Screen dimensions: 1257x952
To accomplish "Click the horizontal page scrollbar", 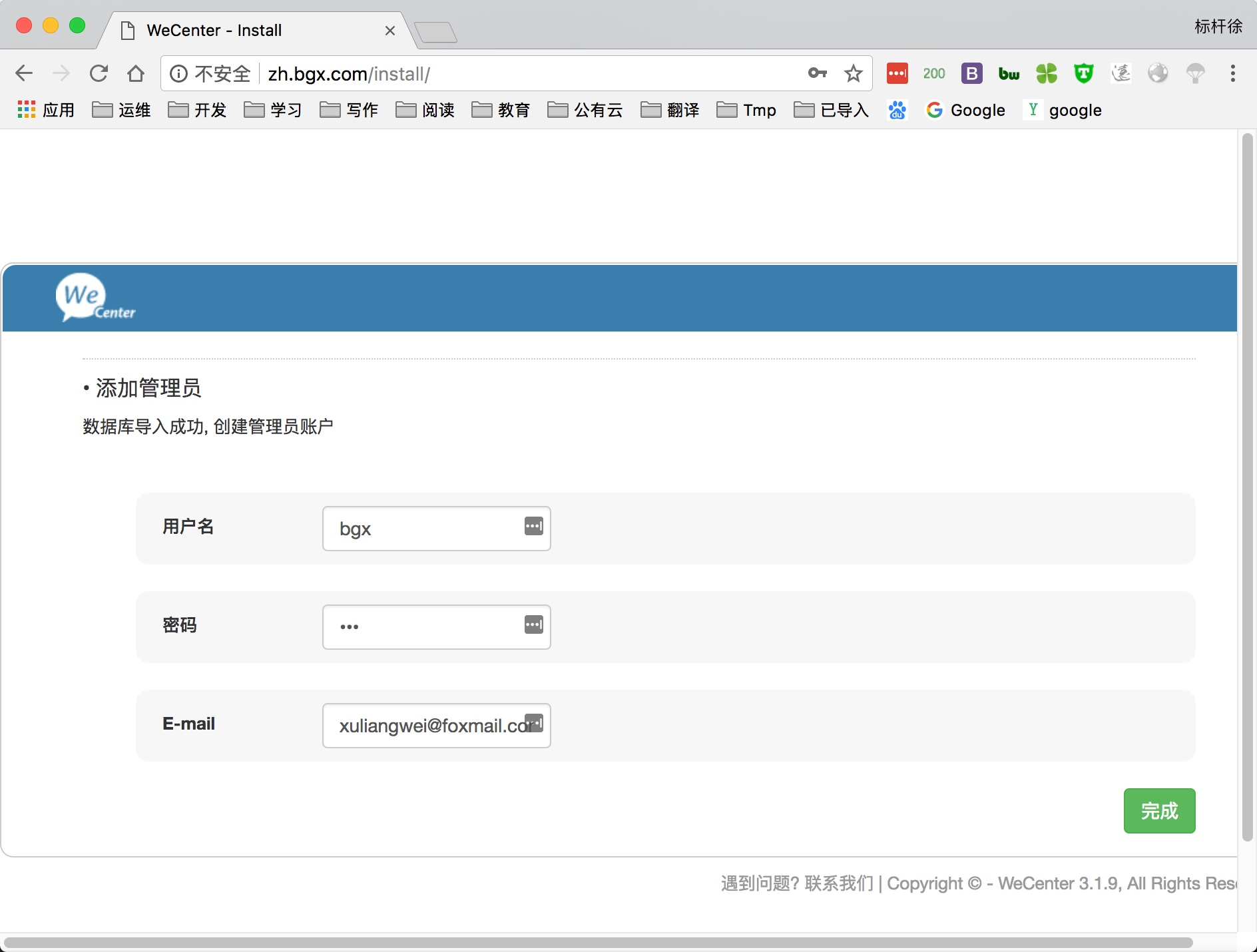I will tap(598, 943).
